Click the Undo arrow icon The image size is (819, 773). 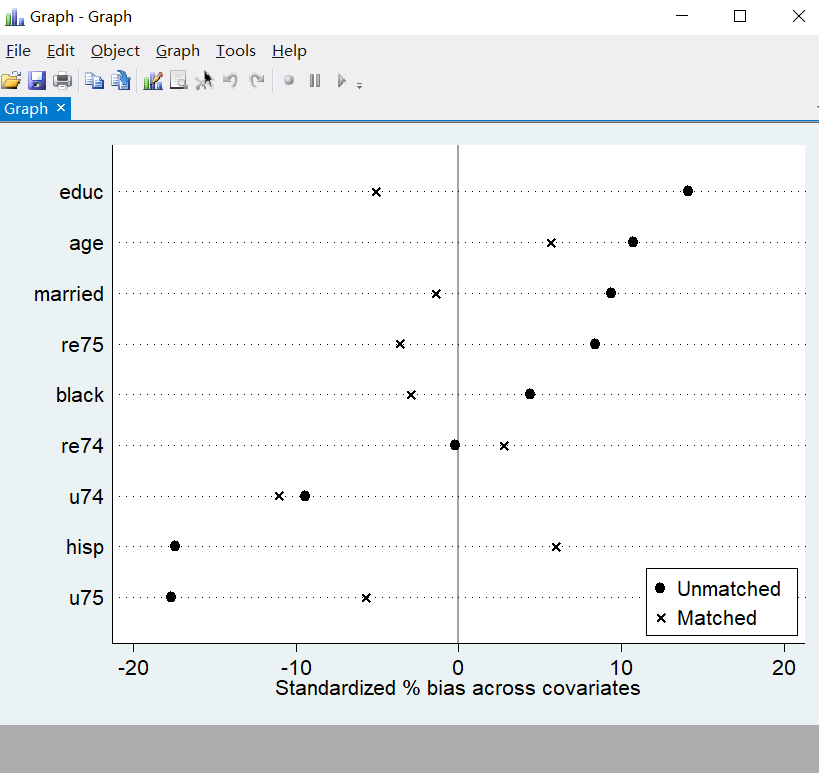tap(231, 81)
